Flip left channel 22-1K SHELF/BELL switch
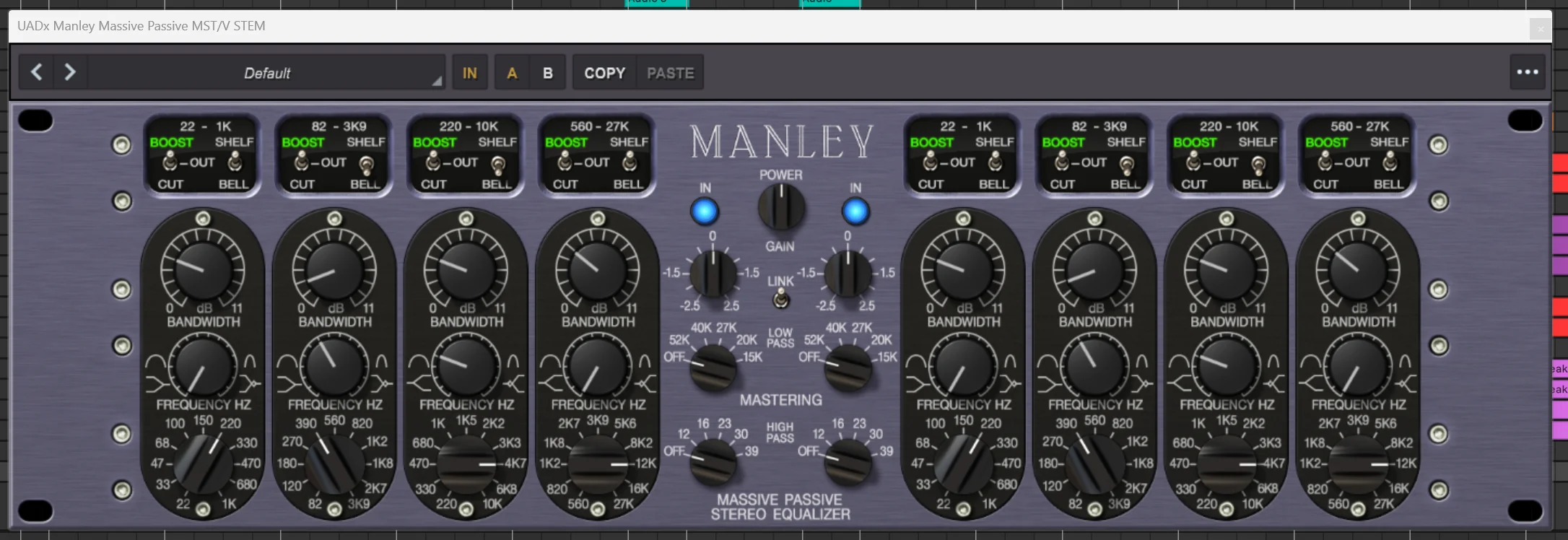 click(x=235, y=162)
